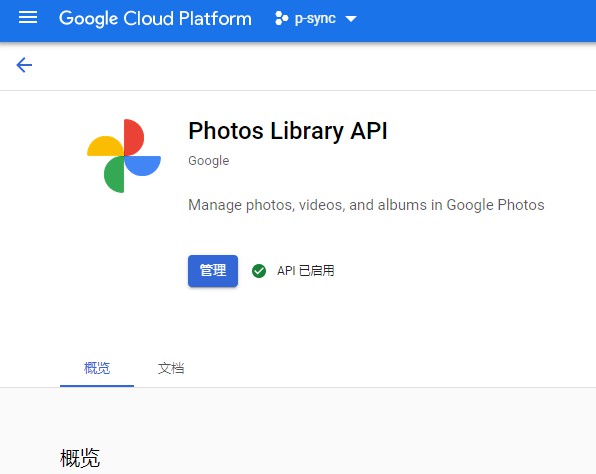Click the green petal of Photos logo
Viewport: 596px width, 474px height.
coord(114,174)
